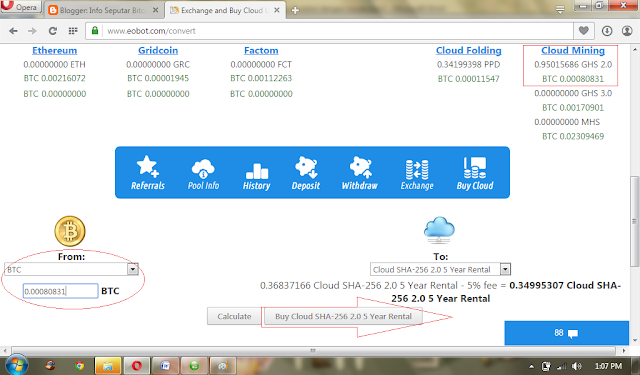640x375 pixels.
Task: Click Buy Cloud SHA-256 2.0 5 Year Rental
Action: (x=343, y=316)
